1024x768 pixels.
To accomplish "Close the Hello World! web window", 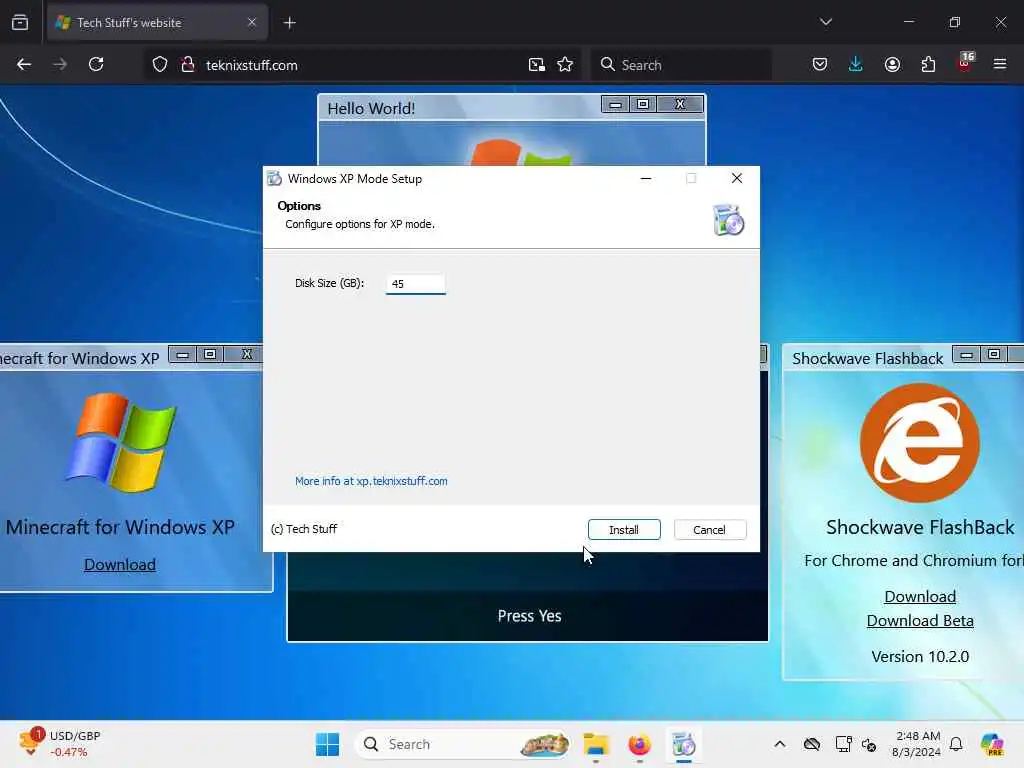I will pos(680,104).
